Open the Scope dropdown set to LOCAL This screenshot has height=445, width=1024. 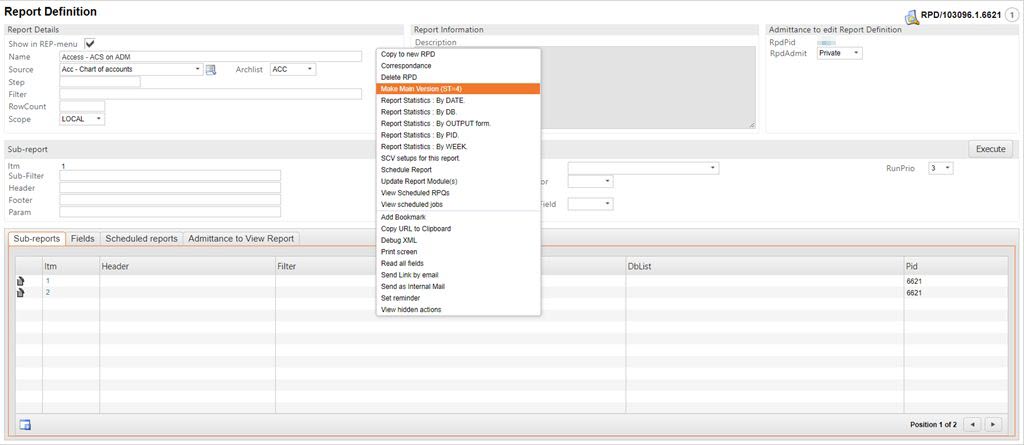82,119
